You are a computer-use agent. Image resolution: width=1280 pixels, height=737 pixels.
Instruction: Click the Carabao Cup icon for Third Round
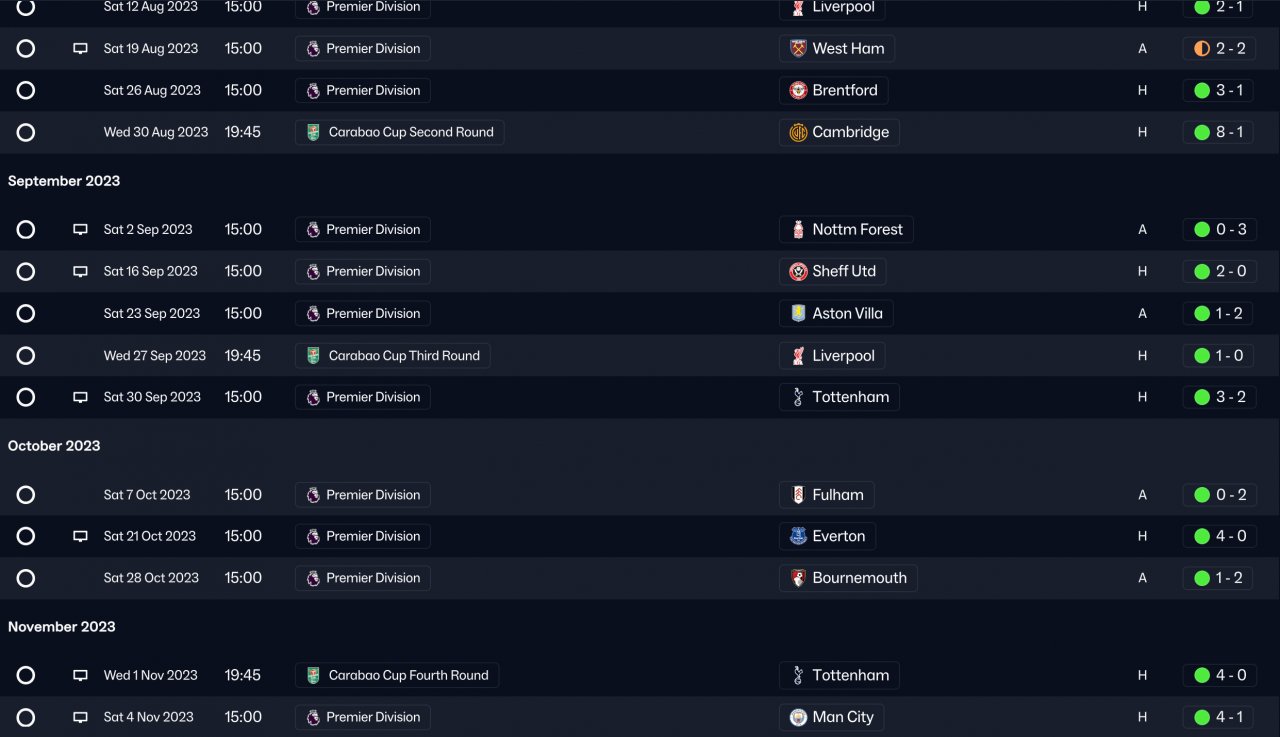coord(313,356)
